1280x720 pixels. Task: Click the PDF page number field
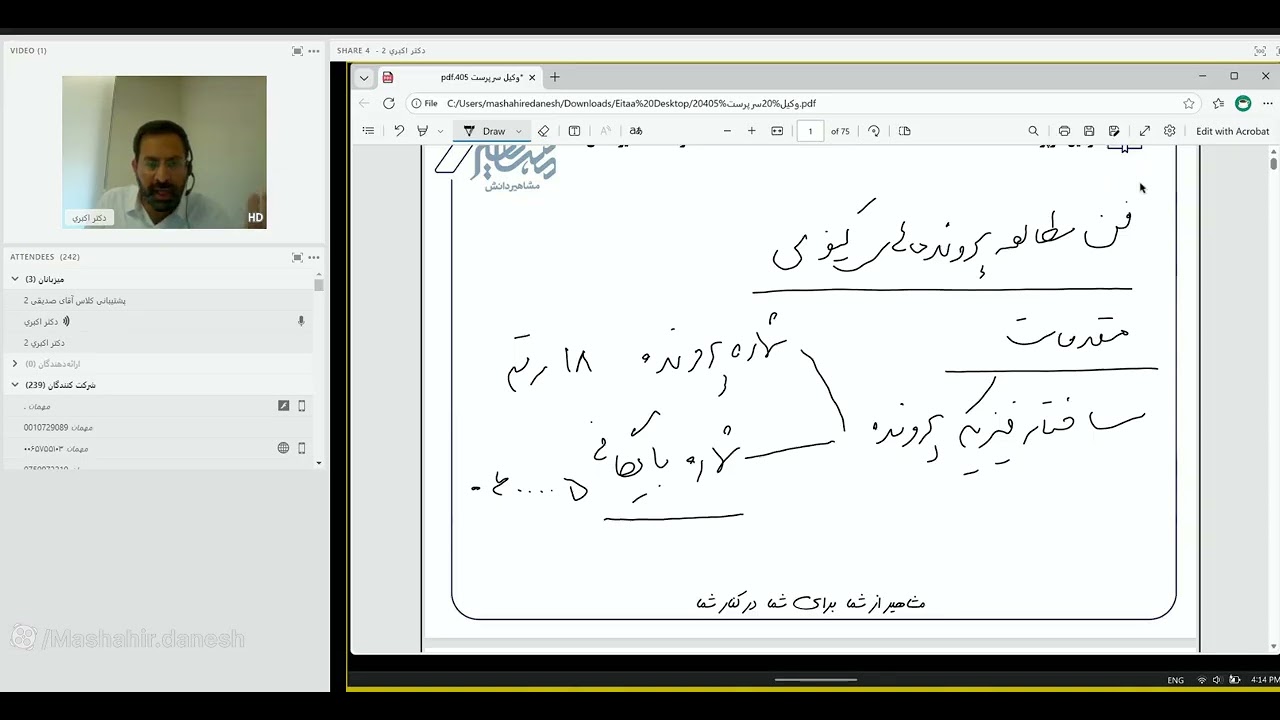point(810,131)
